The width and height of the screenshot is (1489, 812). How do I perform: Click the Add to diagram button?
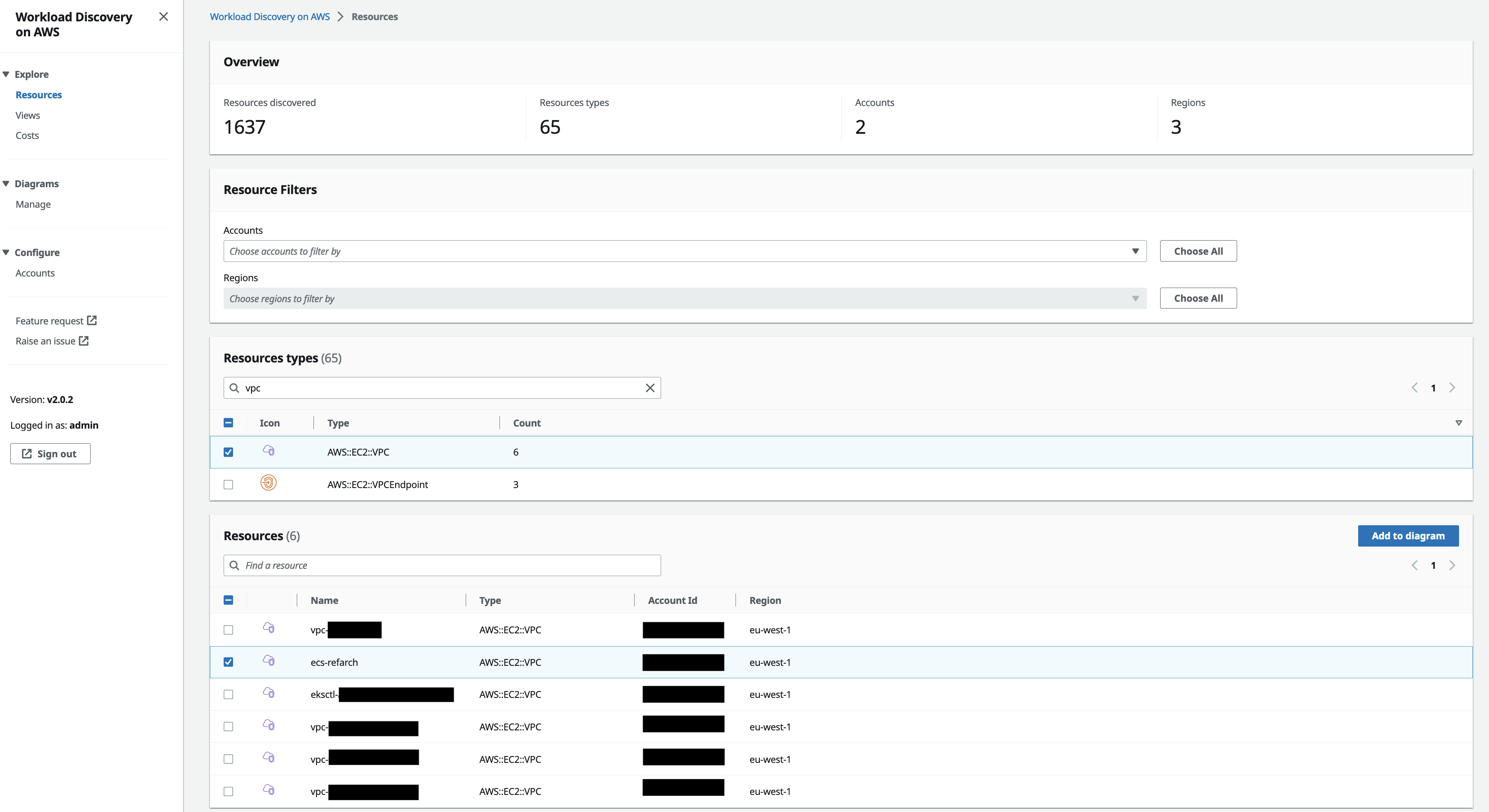pos(1409,535)
